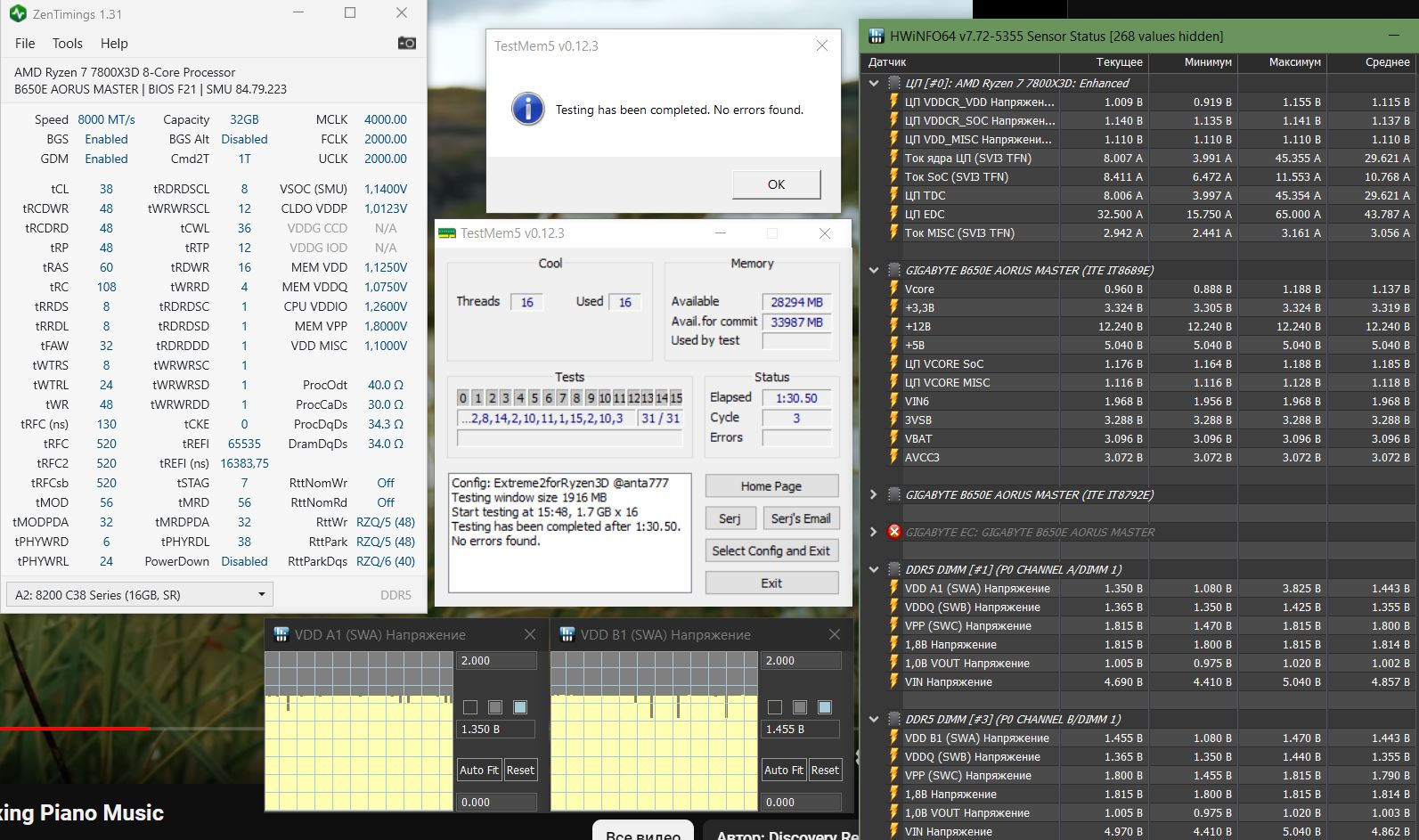Select the white square option in VDD A1 graph
This screenshot has height=840, width=1419.
tap(470, 707)
